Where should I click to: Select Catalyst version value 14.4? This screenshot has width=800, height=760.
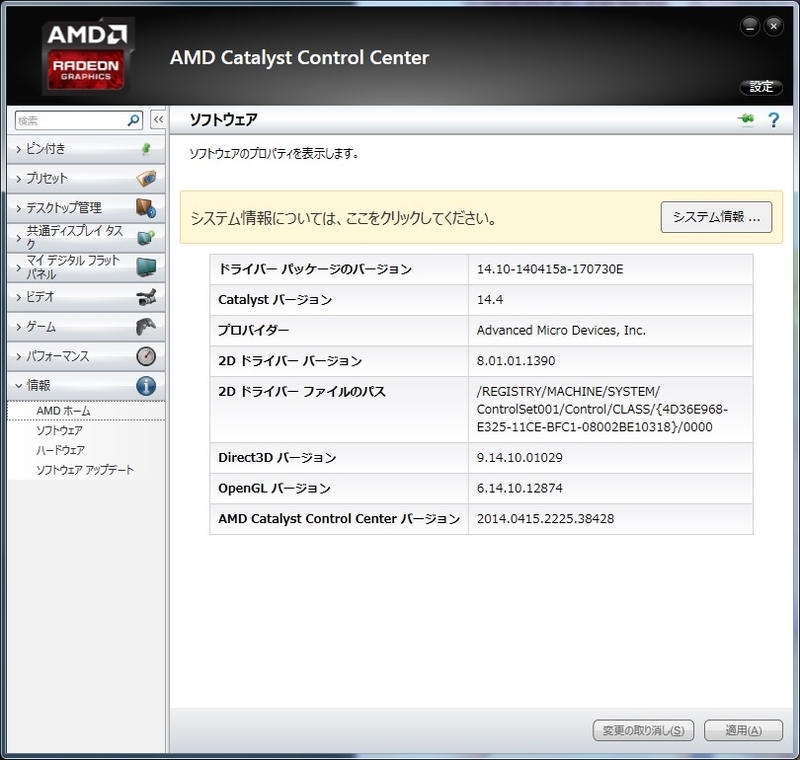click(490, 300)
